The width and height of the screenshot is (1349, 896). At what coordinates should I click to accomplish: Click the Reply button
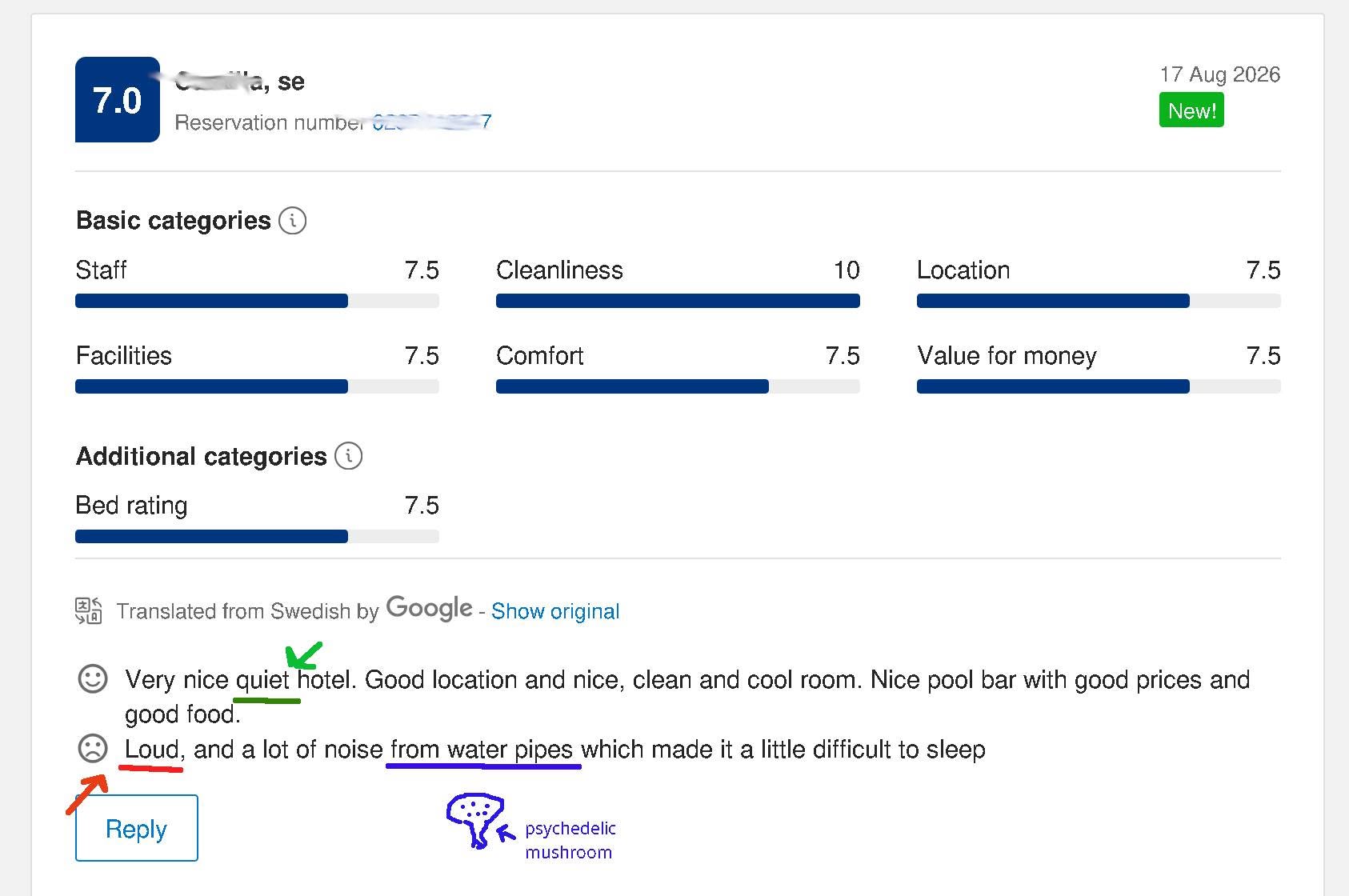[137, 828]
